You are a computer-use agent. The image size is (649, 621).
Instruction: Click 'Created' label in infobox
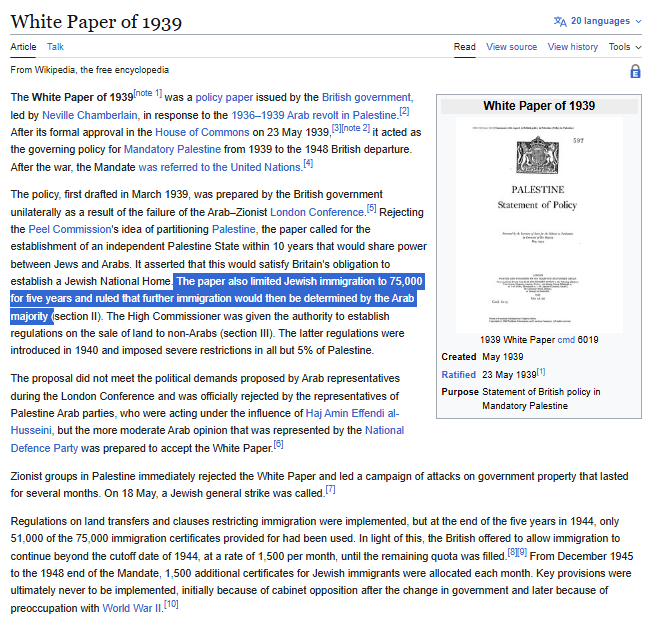coord(459,357)
